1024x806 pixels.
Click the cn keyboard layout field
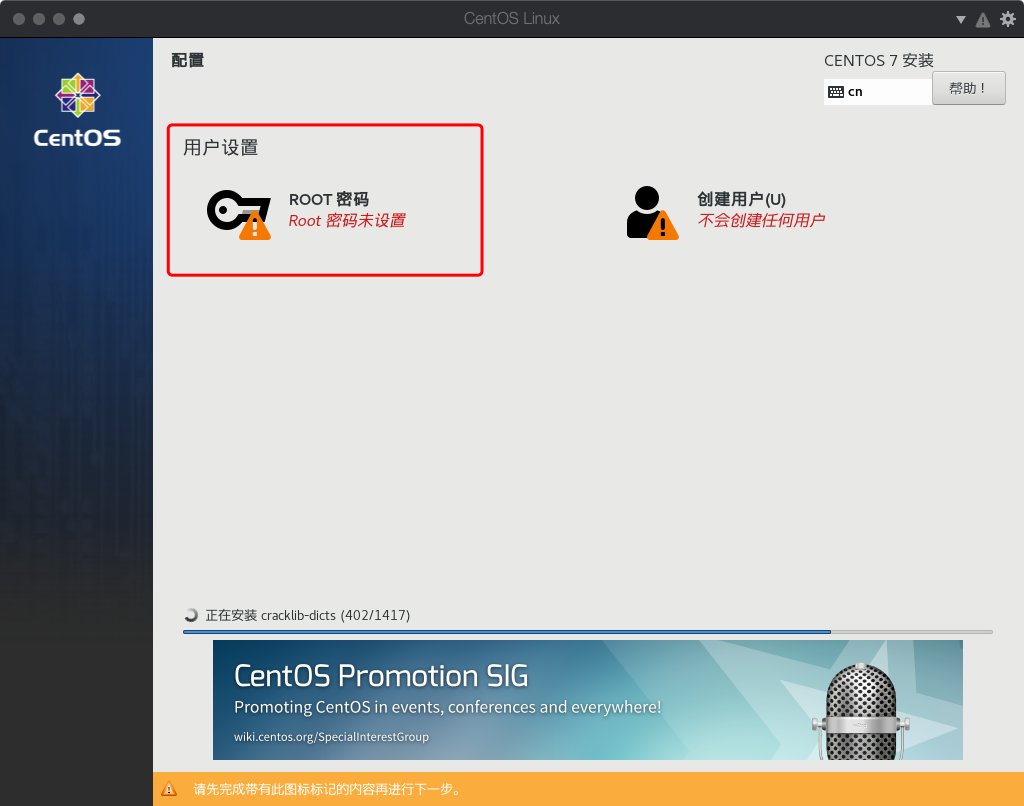[x=878, y=92]
